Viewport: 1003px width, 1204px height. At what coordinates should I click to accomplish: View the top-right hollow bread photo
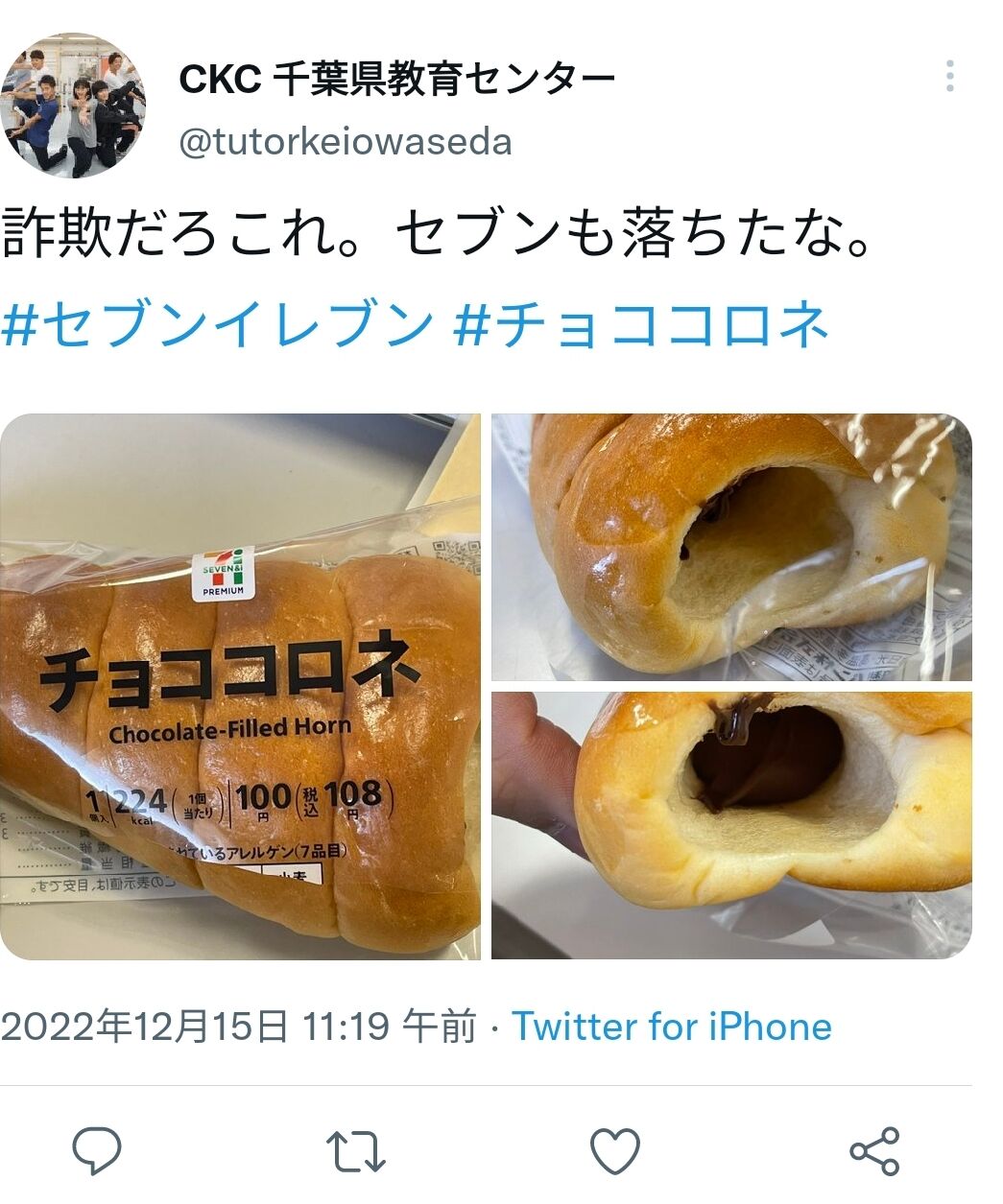pyautogui.click(x=731, y=547)
